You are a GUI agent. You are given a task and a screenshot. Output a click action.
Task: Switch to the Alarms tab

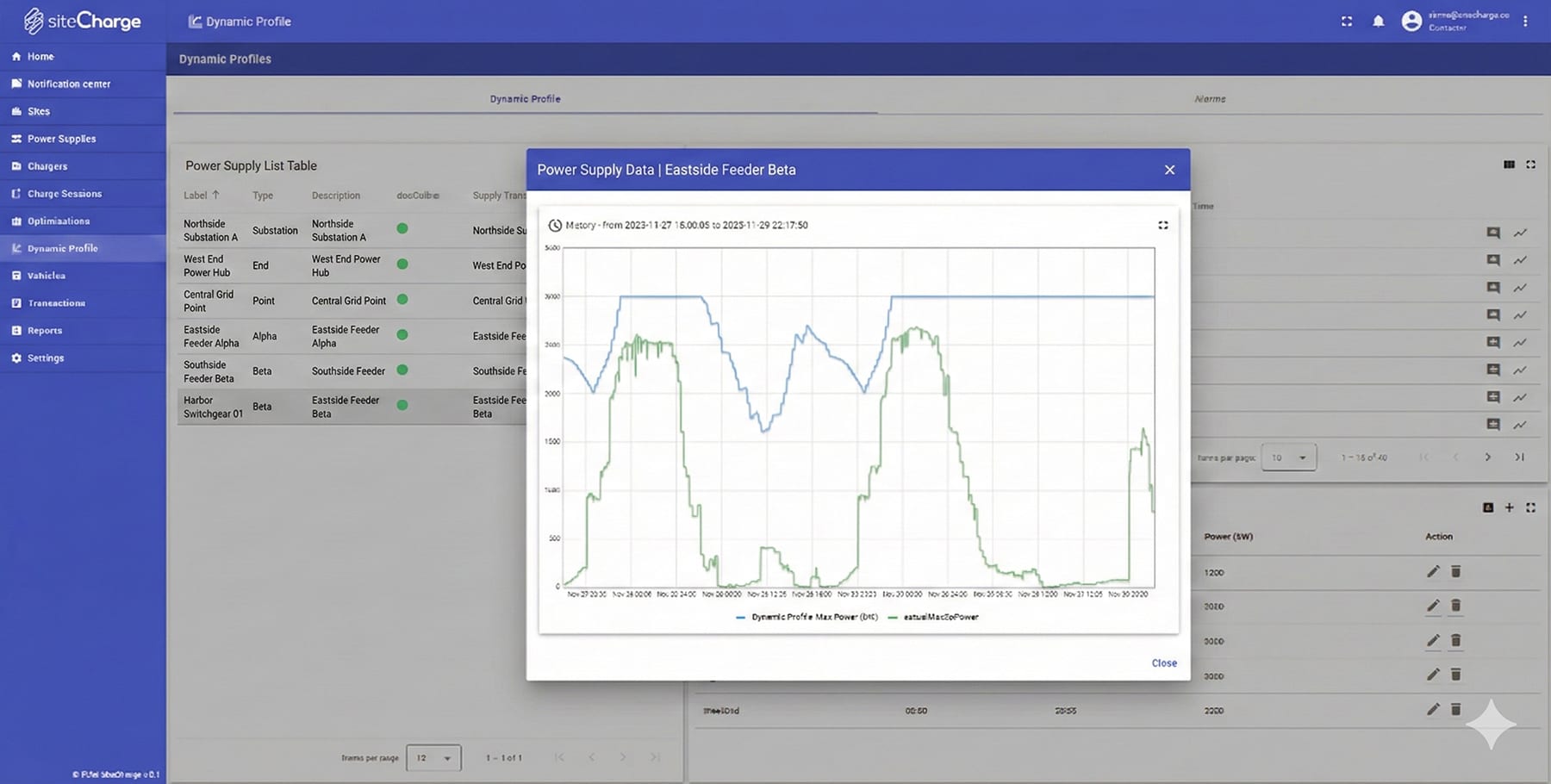point(1210,99)
